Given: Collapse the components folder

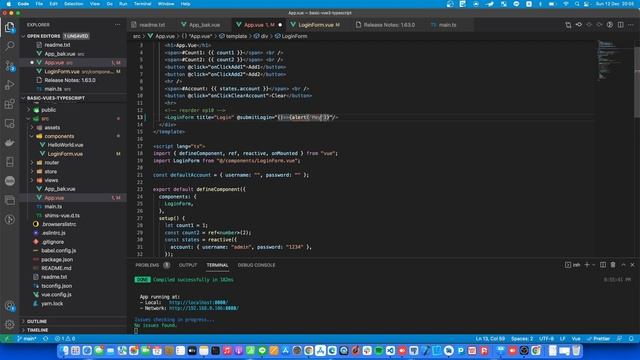Looking at the screenshot, I should (x=59, y=136).
